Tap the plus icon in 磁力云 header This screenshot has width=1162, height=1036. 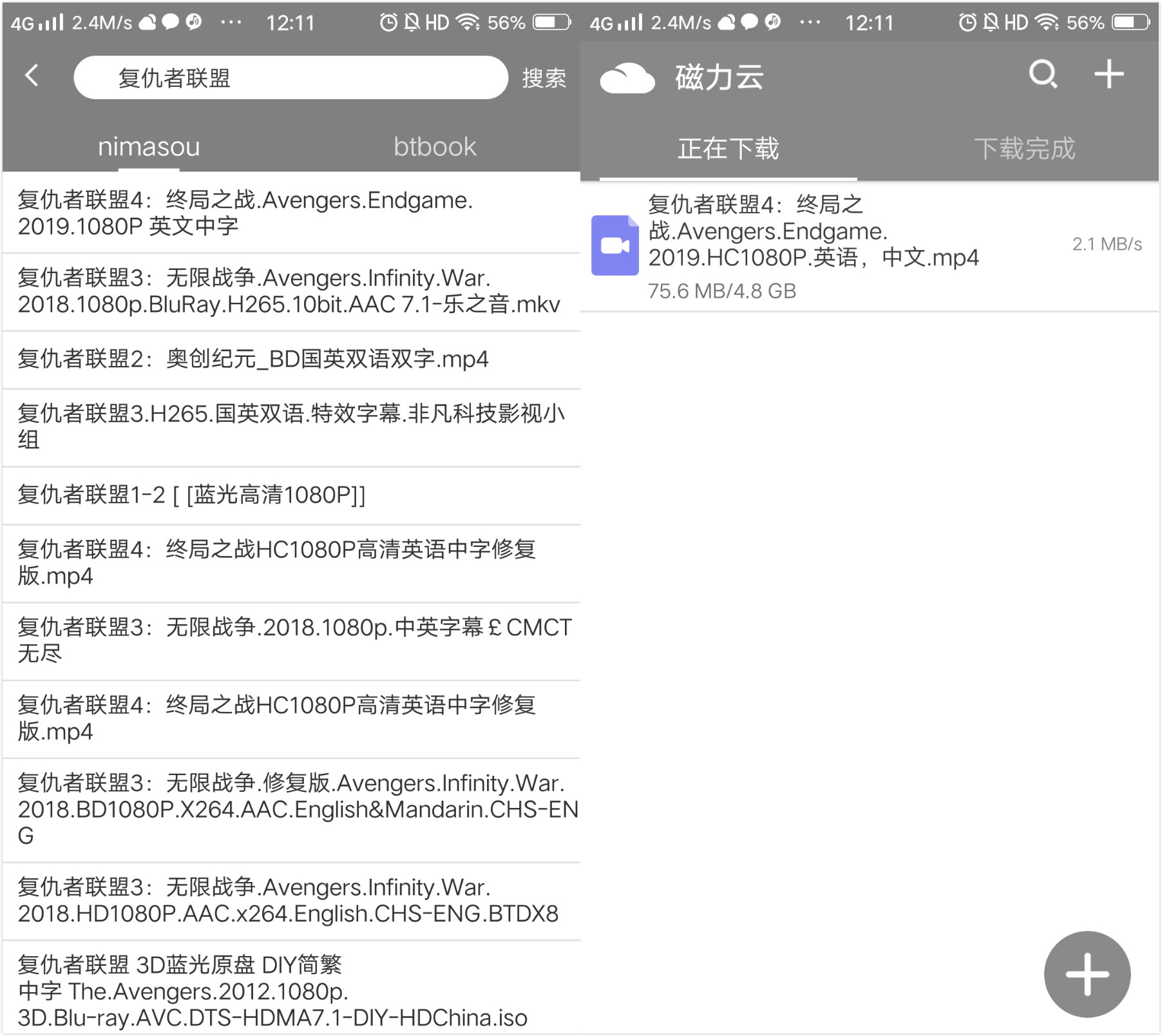pyautogui.click(x=1109, y=74)
